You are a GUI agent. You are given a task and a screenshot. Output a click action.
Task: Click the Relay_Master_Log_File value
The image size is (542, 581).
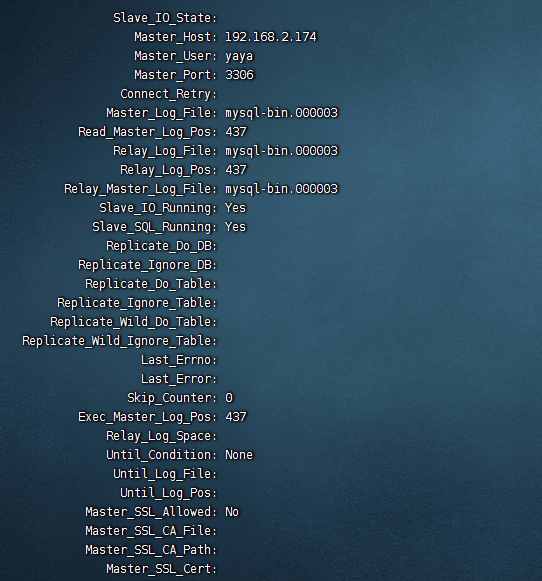click(282, 189)
